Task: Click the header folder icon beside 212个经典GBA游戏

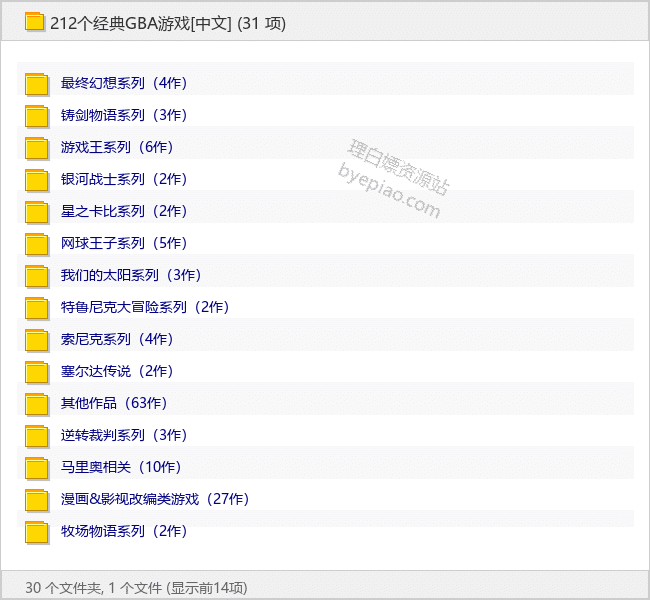Action: tap(34, 22)
